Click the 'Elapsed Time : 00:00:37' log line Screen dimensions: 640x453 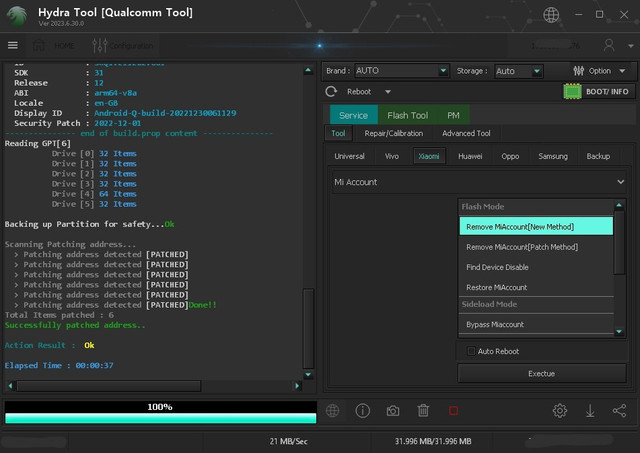59,366
